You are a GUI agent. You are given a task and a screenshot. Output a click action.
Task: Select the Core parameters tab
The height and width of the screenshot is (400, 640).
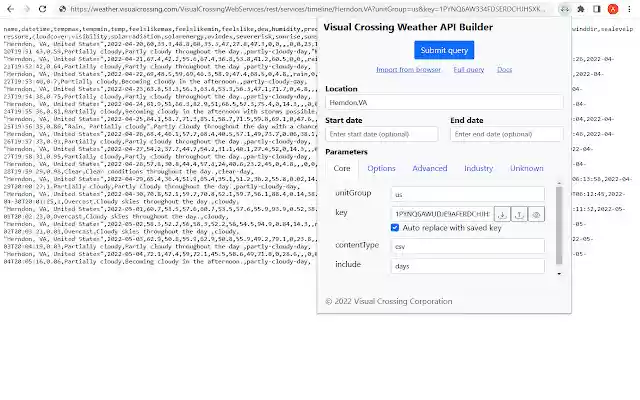342,168
